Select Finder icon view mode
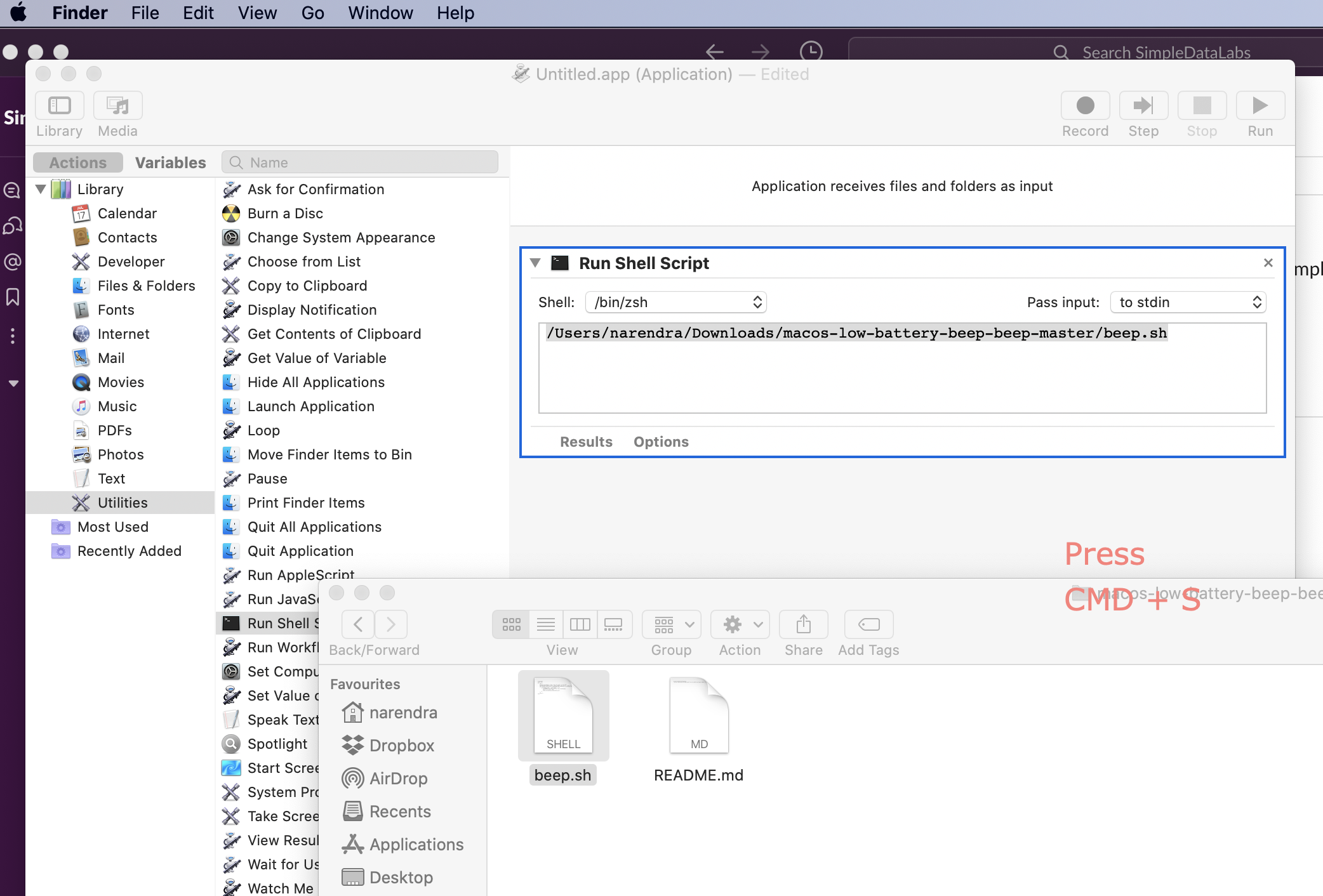Screen dimensions: 1323x896 [512, 624]
